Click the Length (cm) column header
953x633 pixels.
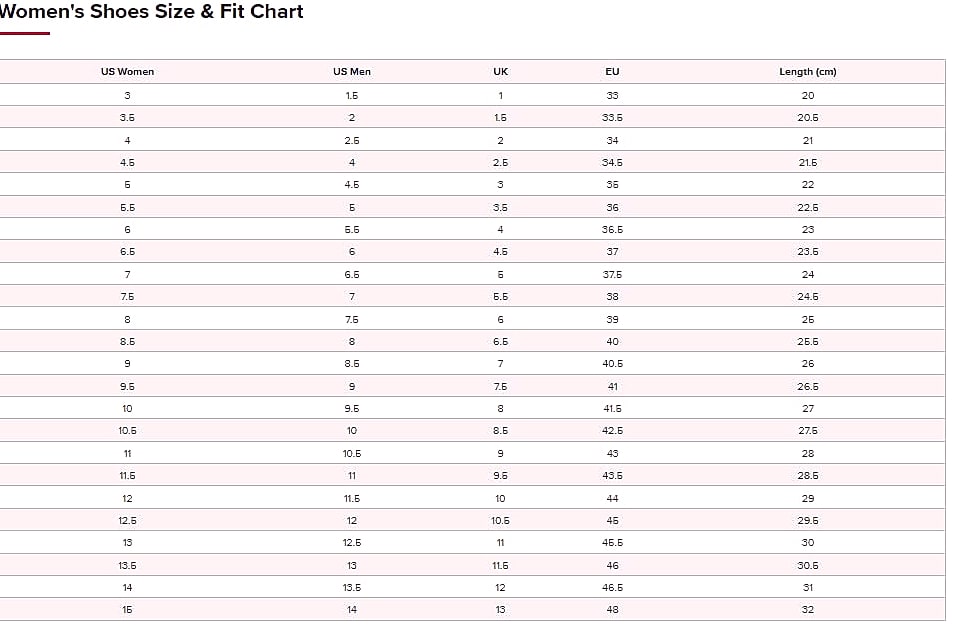(x=808, y=72)
